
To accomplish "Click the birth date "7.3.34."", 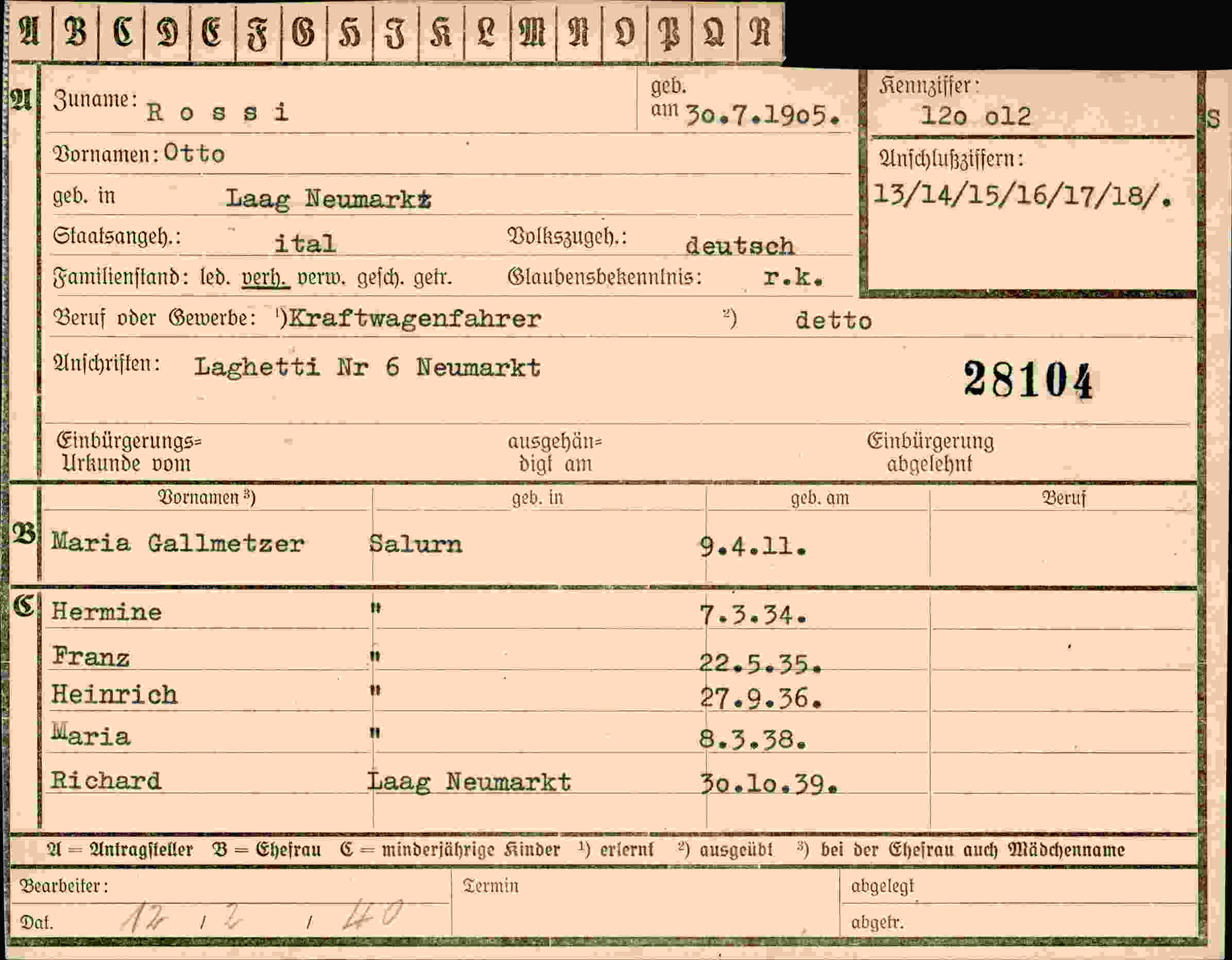I will (753, 615).
